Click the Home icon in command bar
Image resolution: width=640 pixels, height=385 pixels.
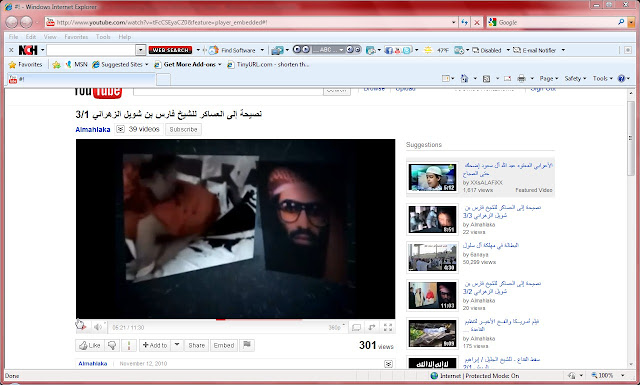pyautogui.click(x=464, y=78)
